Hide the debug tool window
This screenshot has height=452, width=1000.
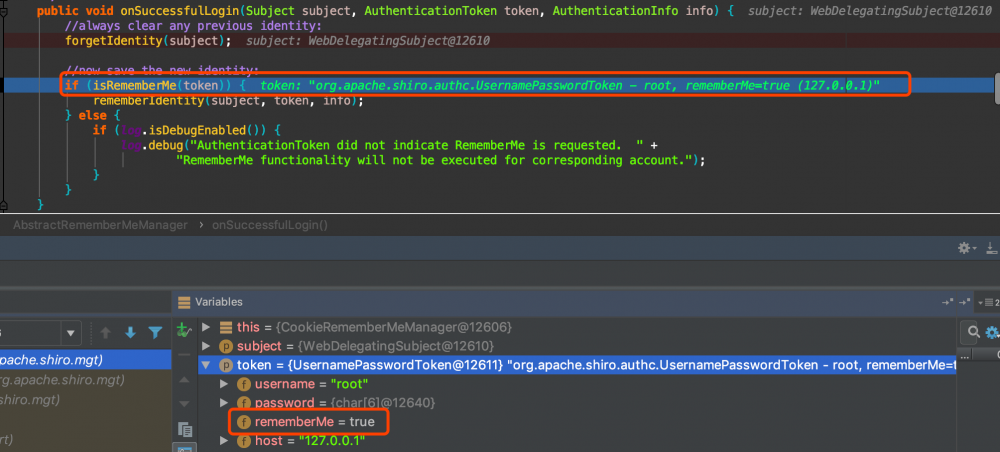coord(992,249)
